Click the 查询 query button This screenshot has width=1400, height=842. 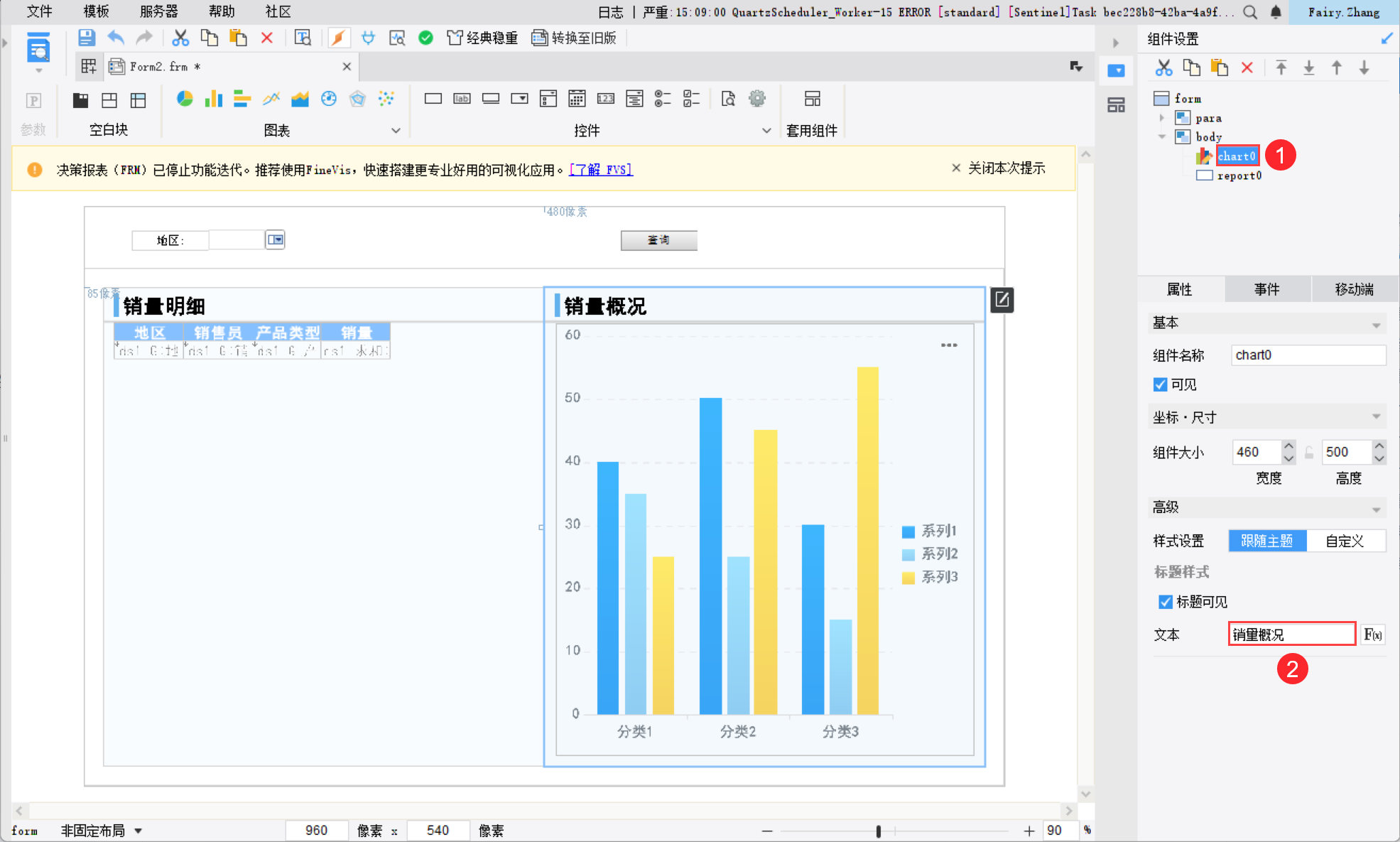659,240
